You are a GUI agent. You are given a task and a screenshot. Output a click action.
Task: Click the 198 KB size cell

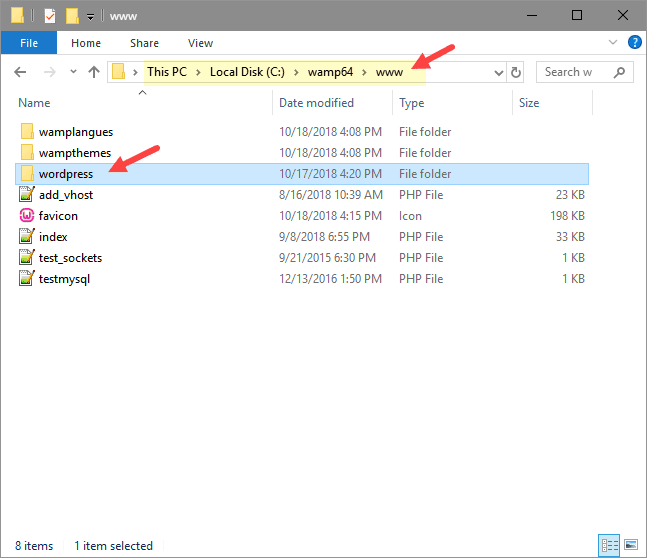pyautogui.click(x=567, y=216)
